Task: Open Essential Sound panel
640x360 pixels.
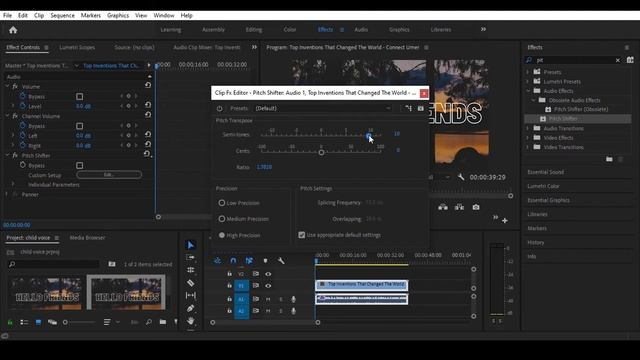Action: (x=545, y=172)
